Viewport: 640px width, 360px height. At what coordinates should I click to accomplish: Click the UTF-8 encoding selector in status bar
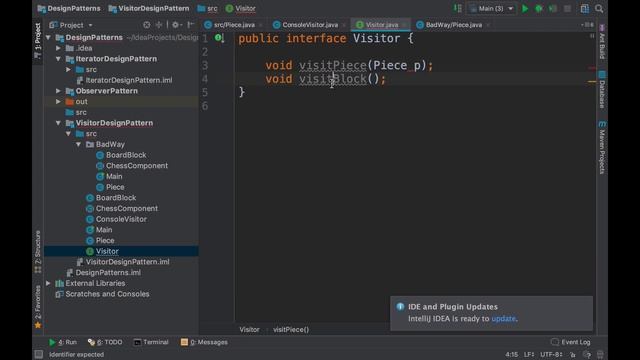tap(551, 355)
